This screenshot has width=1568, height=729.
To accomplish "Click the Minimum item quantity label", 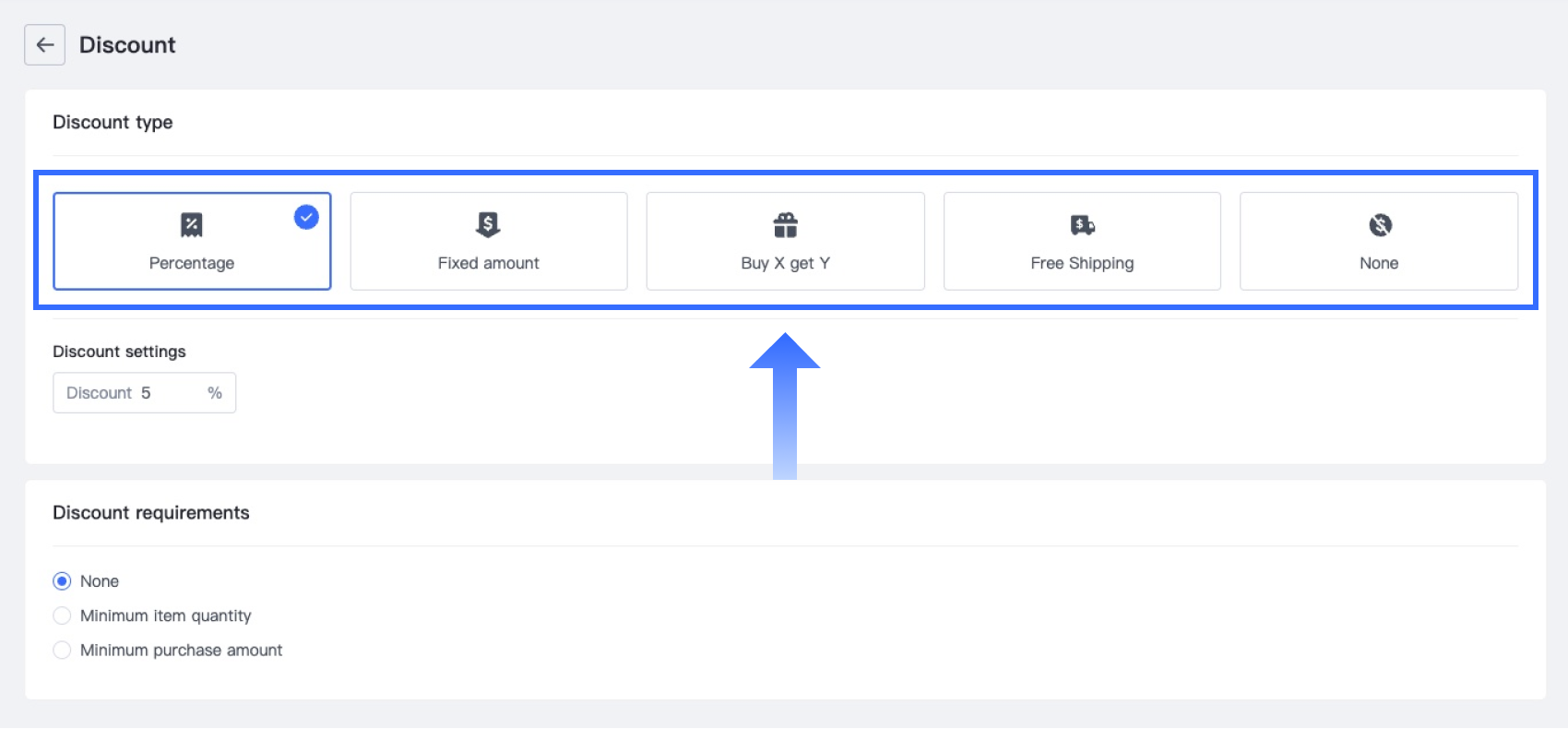I will tap(166, 615).
